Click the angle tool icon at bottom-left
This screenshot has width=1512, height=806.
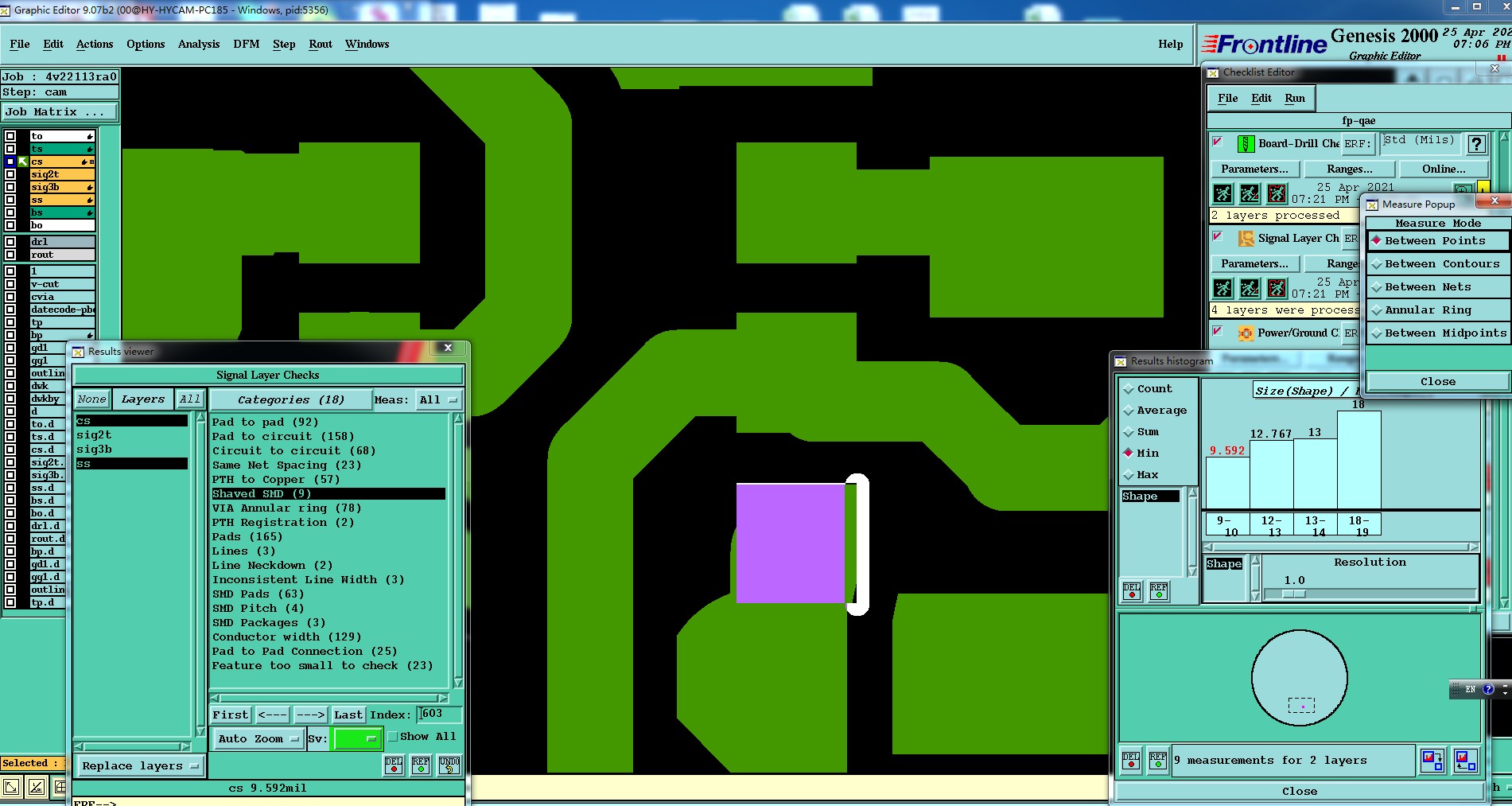point(37,788)
